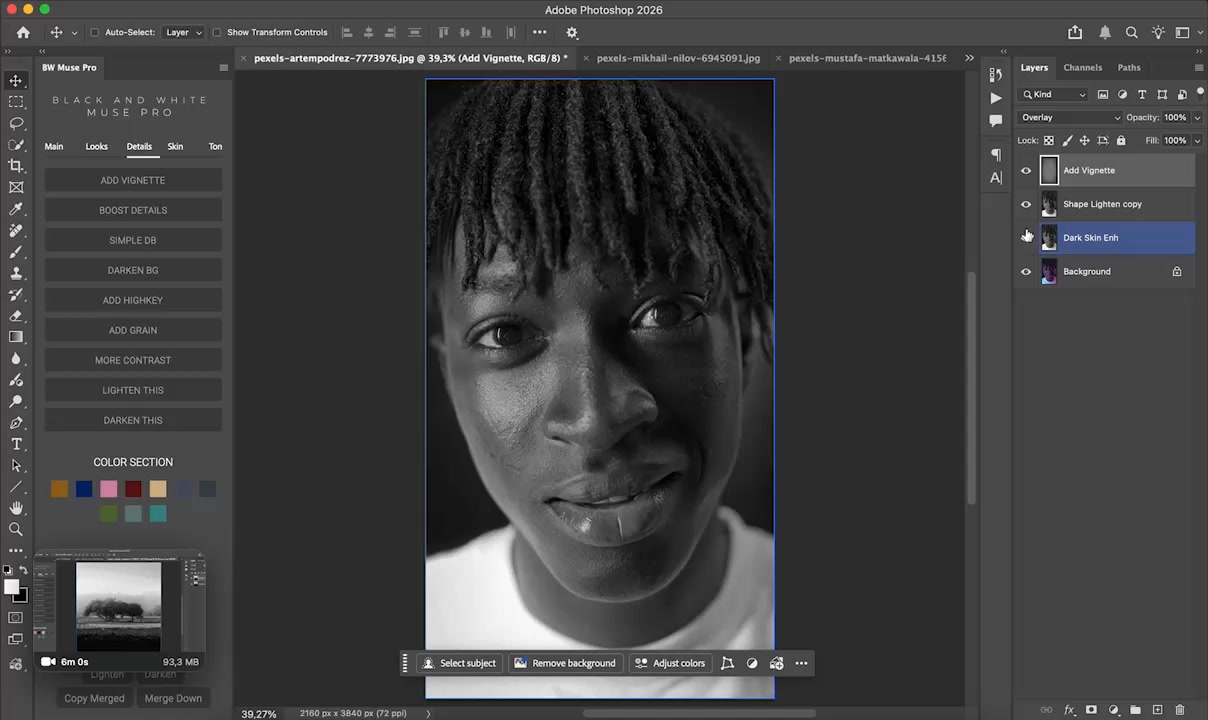Click the BOOST DETAILS button
Viewport: 1208px width, 720px height.
(133, 211)
